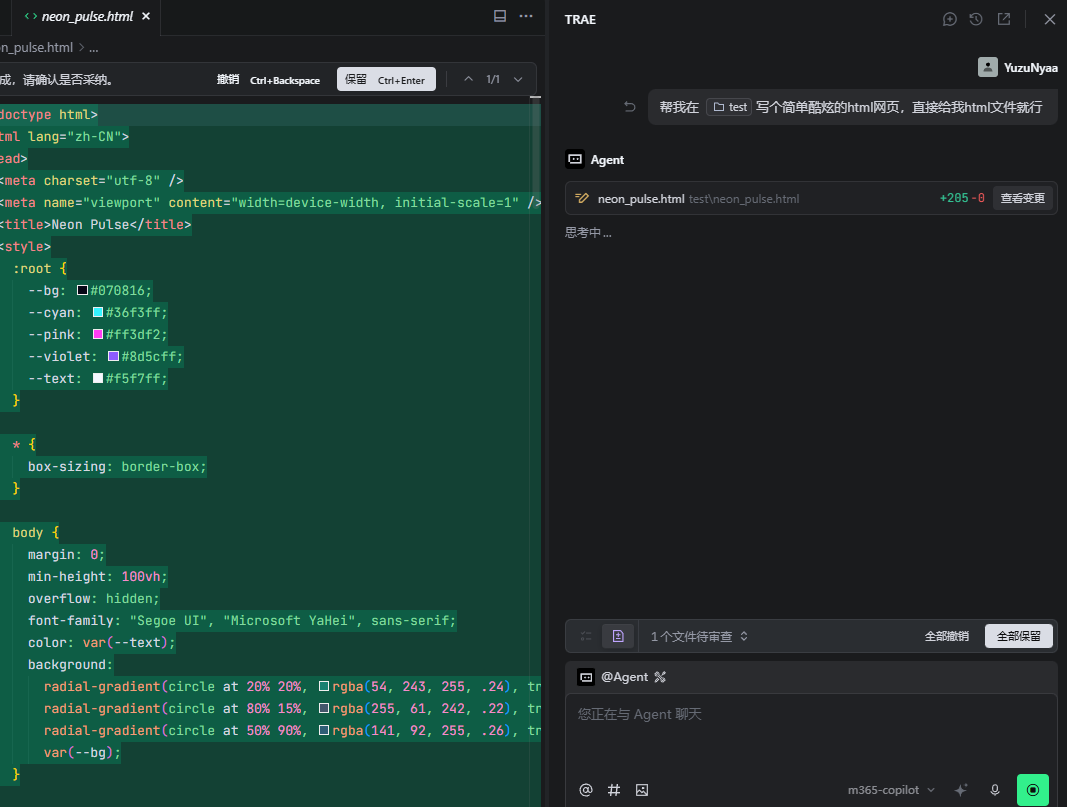Revert the user message with the undo arrow

(x=629, y=107)
